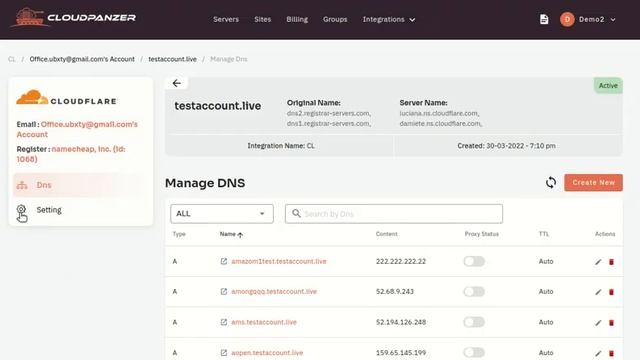This screenshot has width=640, height=360.
Task: Click the CloudPanzer logo
Action: pos(73,18)
